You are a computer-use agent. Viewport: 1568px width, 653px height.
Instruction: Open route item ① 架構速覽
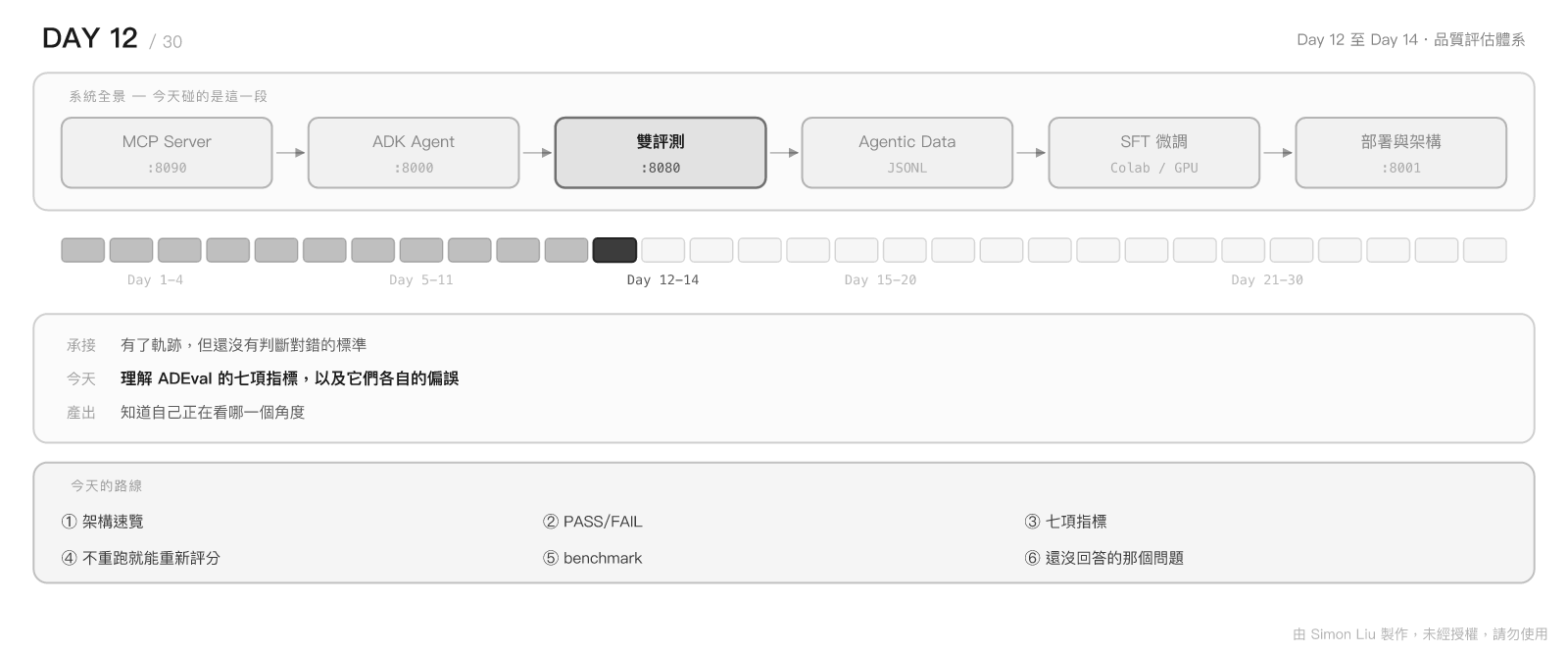point(102,522)
